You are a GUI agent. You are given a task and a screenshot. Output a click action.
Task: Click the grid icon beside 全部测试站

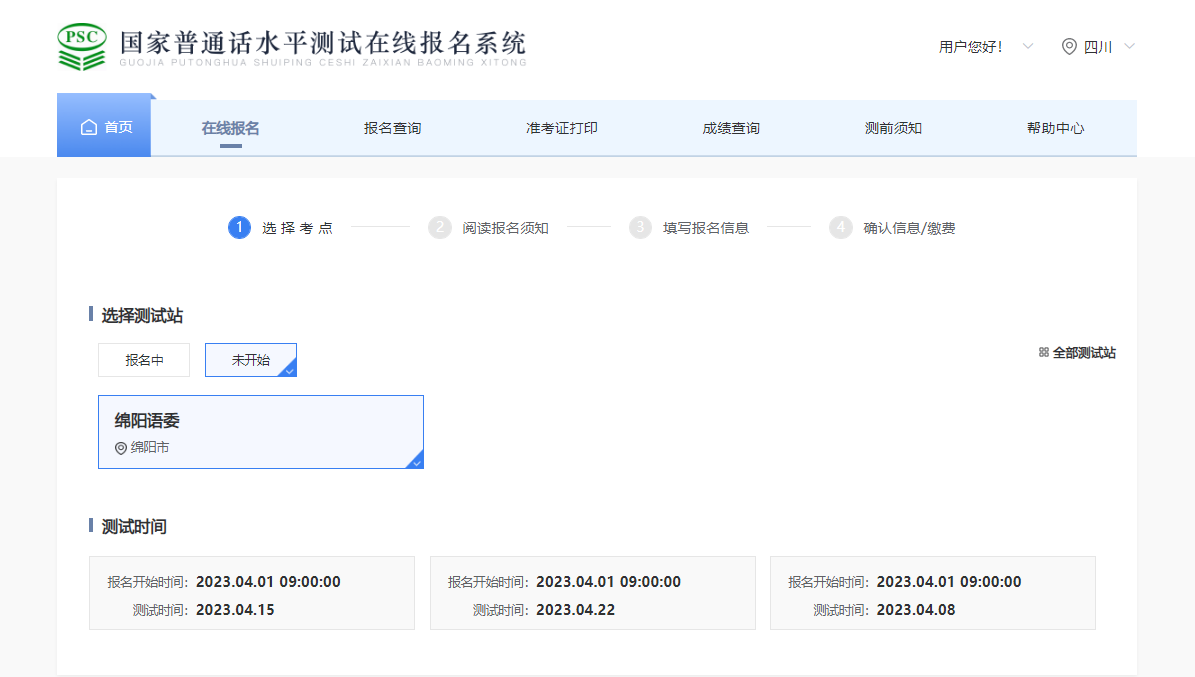coord(1043,353)
